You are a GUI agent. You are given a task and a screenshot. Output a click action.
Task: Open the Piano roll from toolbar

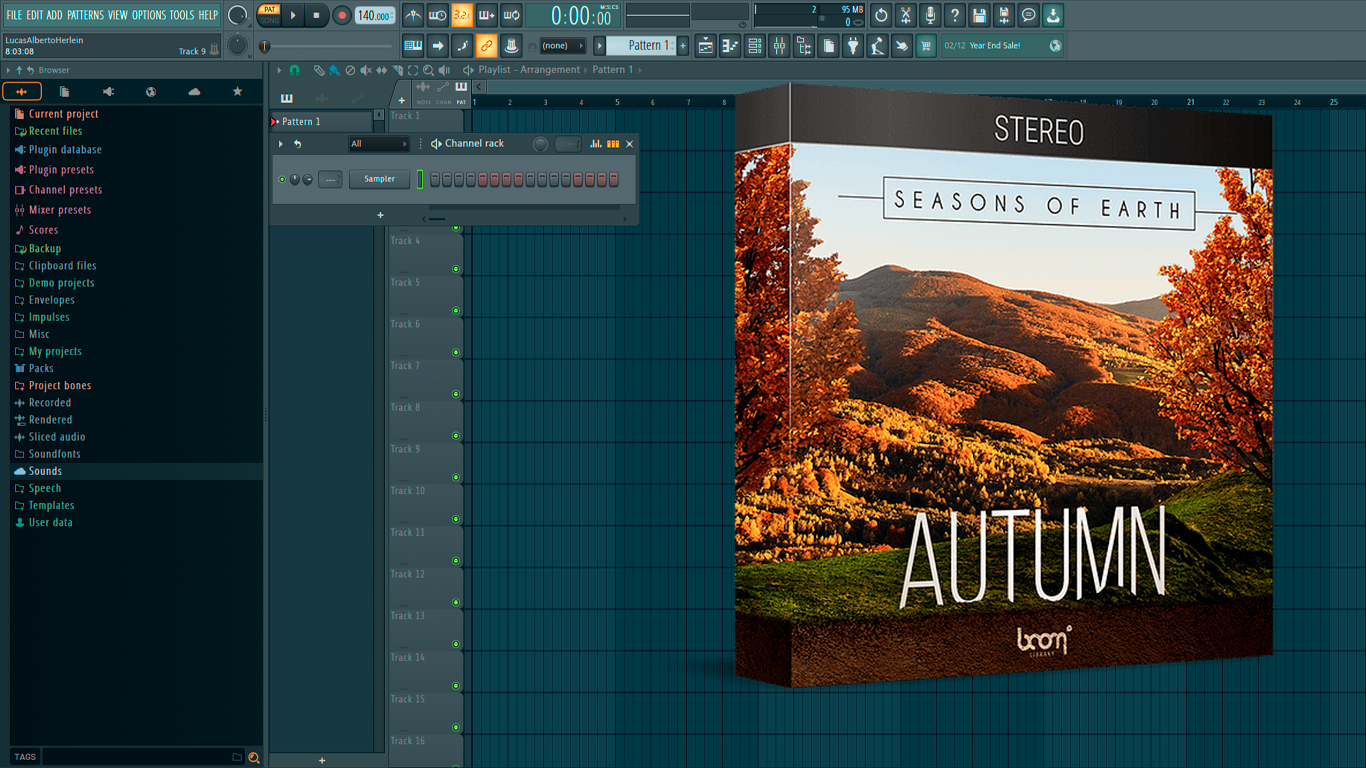coord(730,46)
